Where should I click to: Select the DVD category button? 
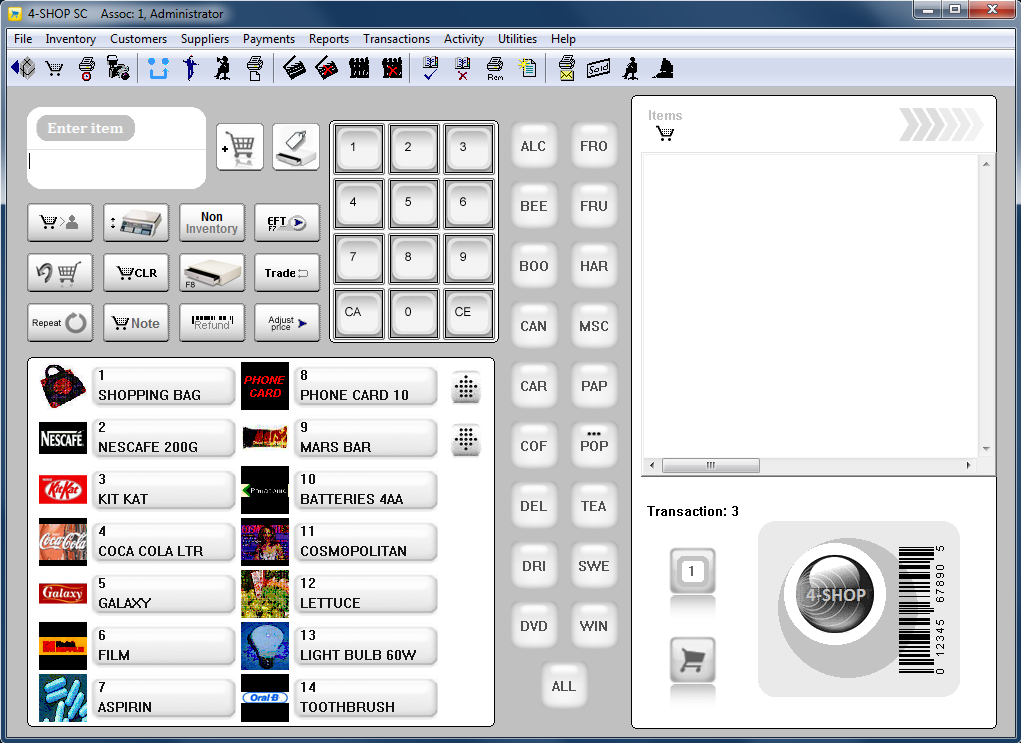tap(533, 626)
